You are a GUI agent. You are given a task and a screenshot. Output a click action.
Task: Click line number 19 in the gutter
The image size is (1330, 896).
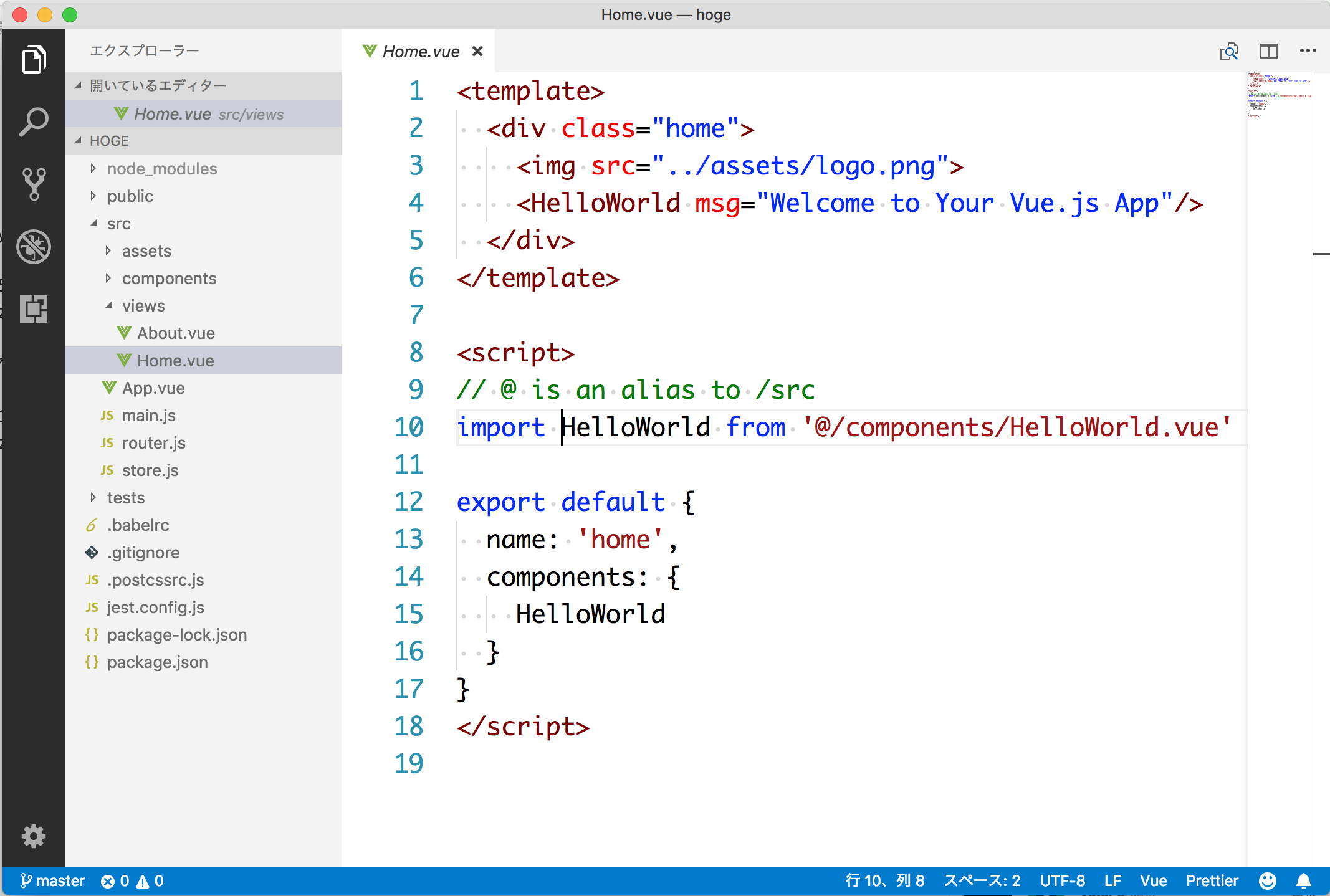click(x=409, y=764)
